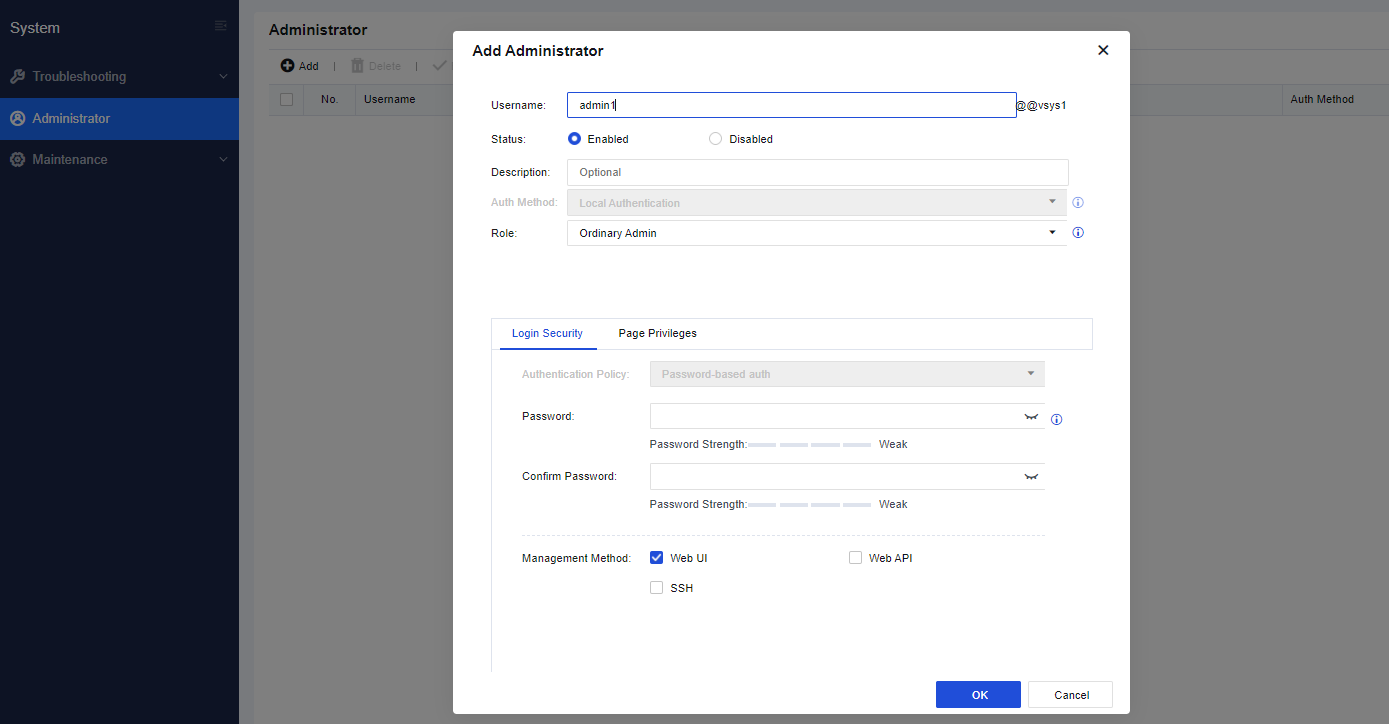This screenshot has width=1389, height=724.
Task: Show password using eye icon in Password field
Action: coord(1031,417)
